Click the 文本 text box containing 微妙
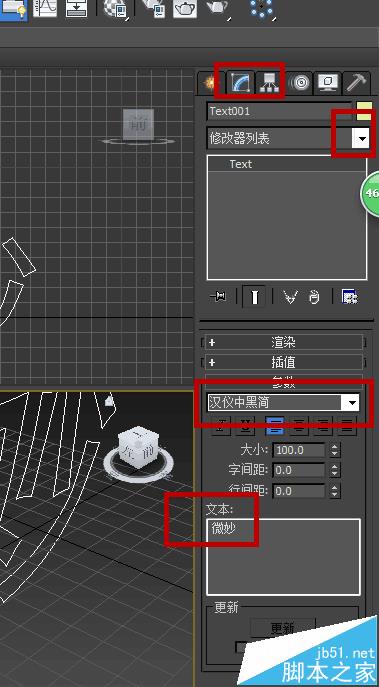 point(283,557)
